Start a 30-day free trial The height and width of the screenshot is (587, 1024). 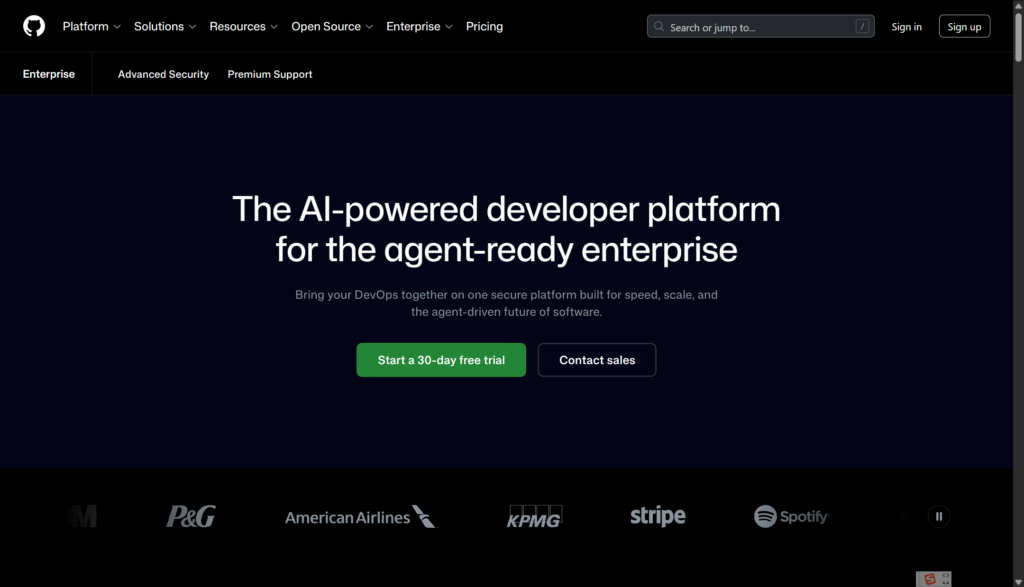coord(441,360)
